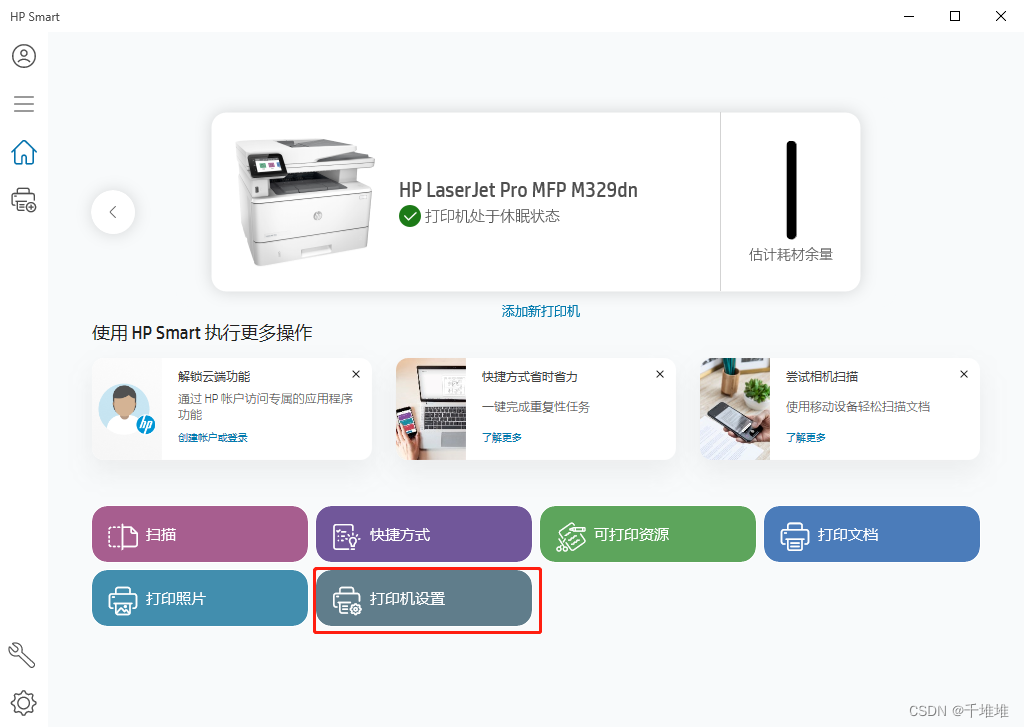Dismiss the 解锁云端功能 card
The width and height of the screenshot is (1024, 727).
(356, 374)
